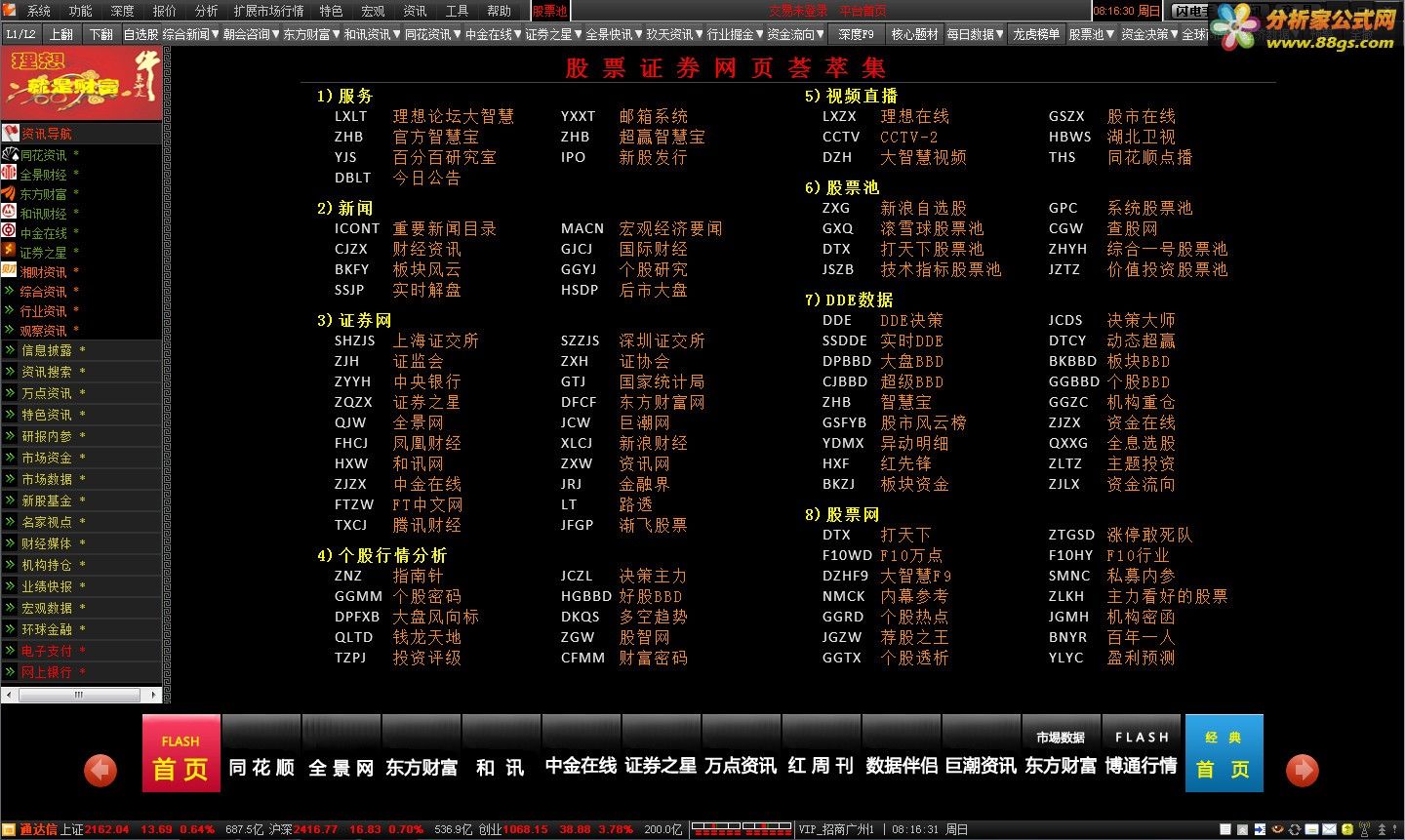This screenshot has height=840, width=1405.
Task: Click the 理想 banner image in sidebar
Action: (81, 84)
